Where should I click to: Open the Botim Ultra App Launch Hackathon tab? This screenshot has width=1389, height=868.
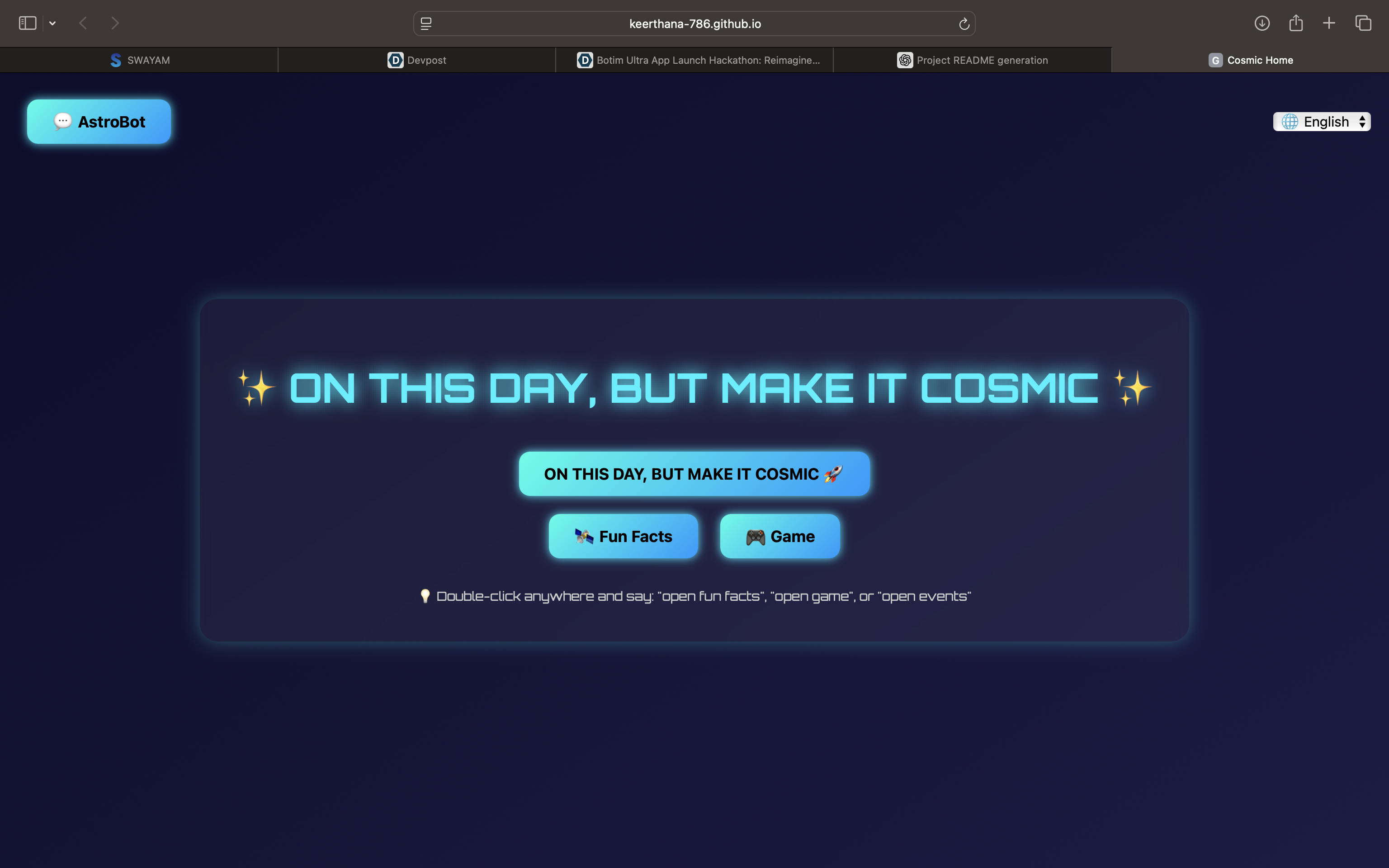pos(698,60)
